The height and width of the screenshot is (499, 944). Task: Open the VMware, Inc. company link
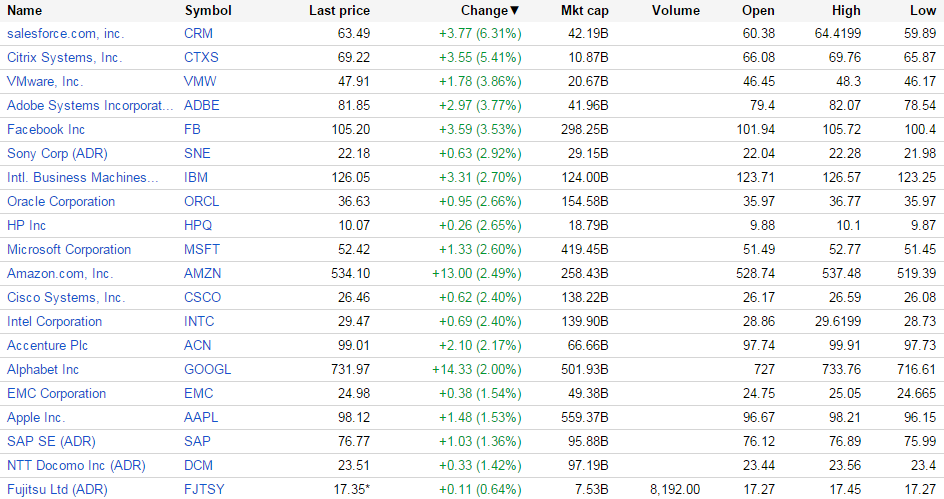point(45,81)
